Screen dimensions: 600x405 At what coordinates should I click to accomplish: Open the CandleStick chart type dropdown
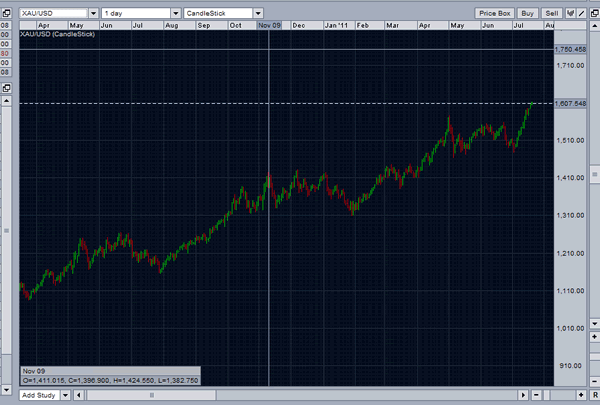tap(258, 13)
